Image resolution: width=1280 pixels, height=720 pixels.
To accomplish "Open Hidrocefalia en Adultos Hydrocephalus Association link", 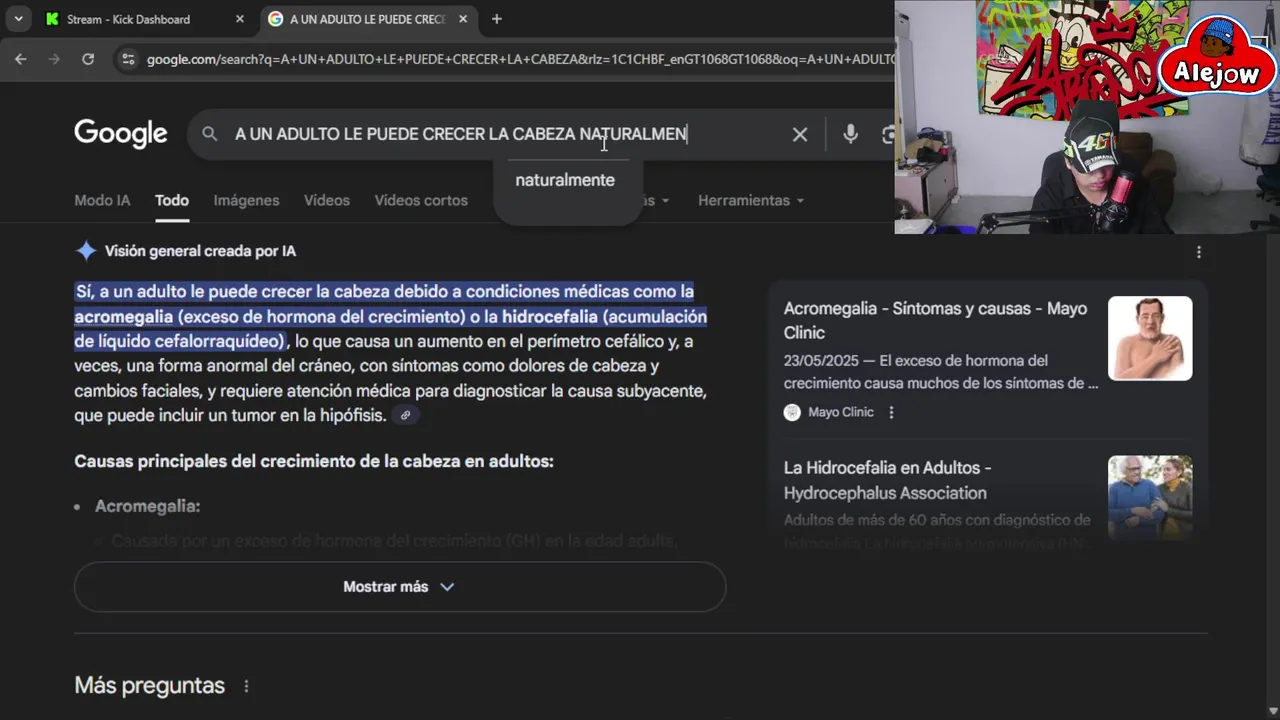I will pos(887,480).
